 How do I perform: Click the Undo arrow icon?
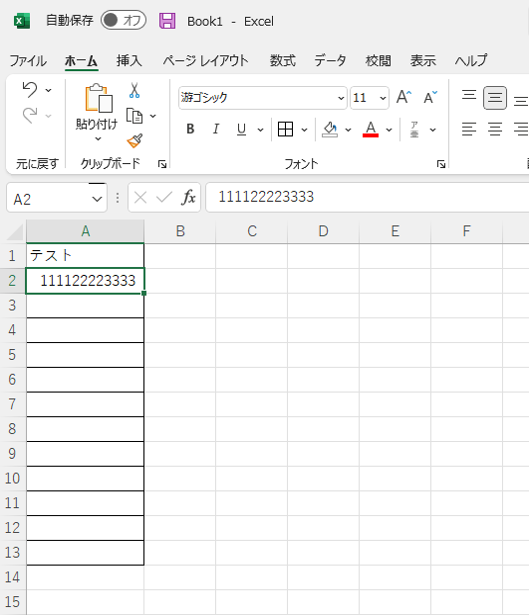click(30, 90)
